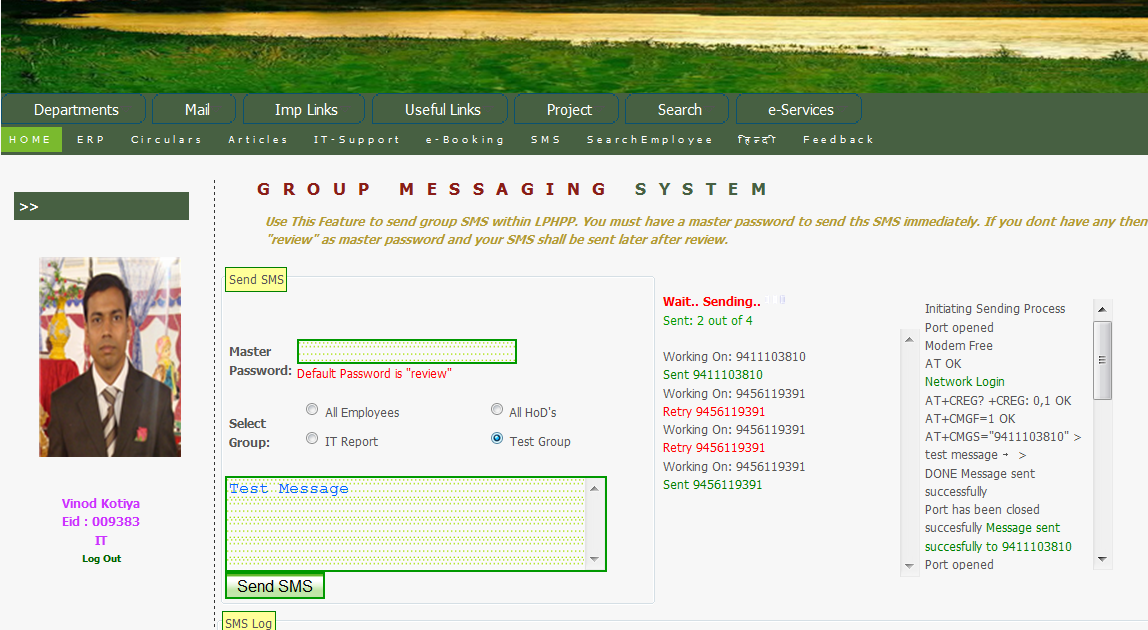This screenshot has height=630, width=1148.
Task: Select the IT Report radio button
Action: [x=312, y=439]
